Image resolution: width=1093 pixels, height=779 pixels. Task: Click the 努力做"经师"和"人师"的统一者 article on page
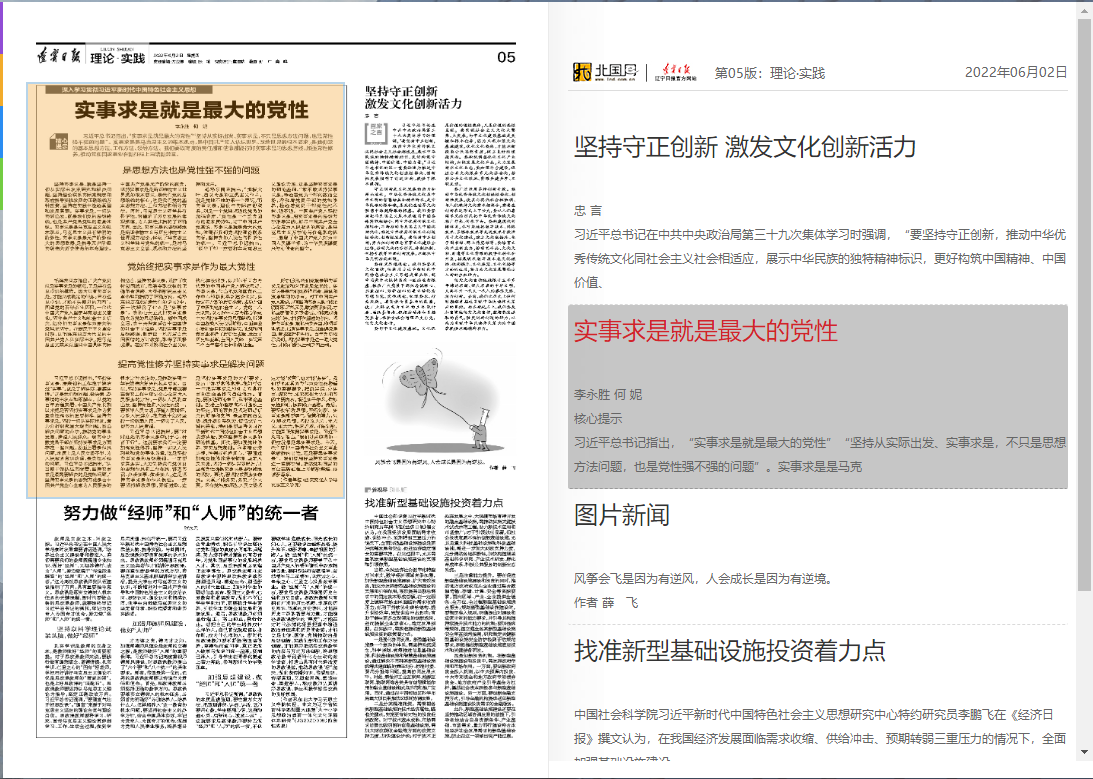pyautogui.click(x=190, y=514)
